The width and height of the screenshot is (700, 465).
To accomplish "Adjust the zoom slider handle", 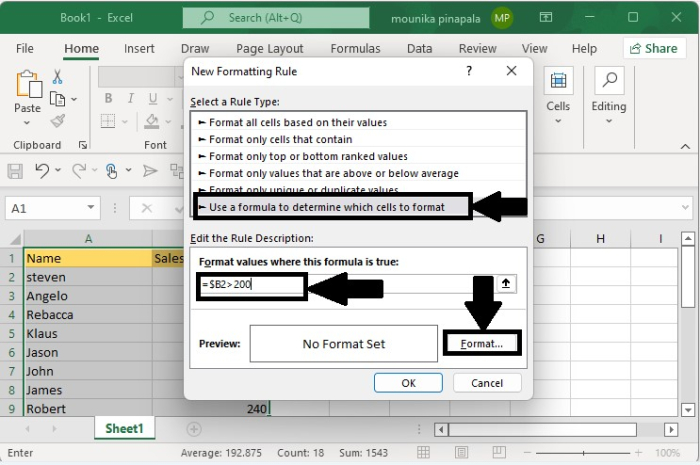I will 583,453.
